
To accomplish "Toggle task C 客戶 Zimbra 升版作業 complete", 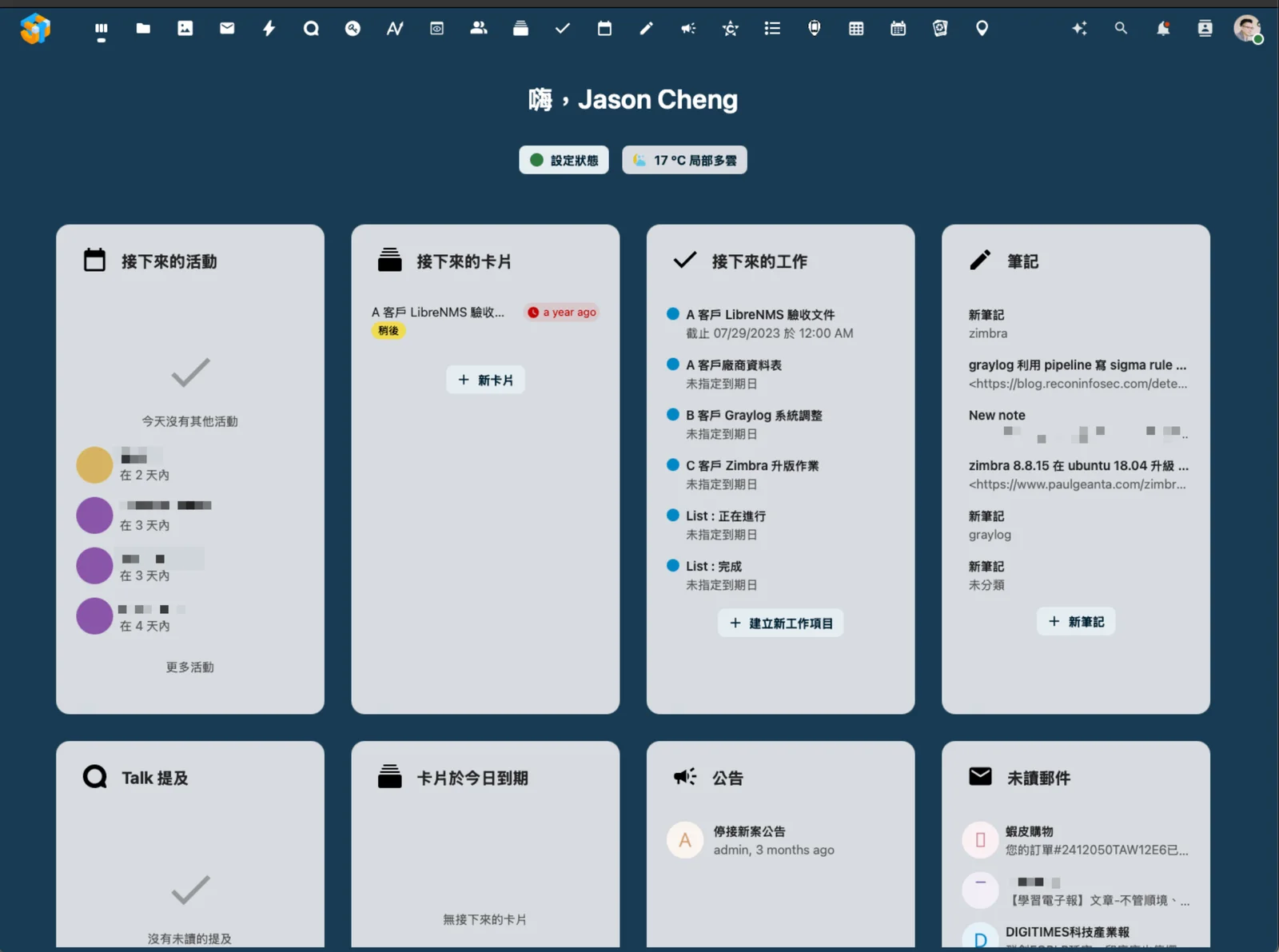I will click(673, 465).
